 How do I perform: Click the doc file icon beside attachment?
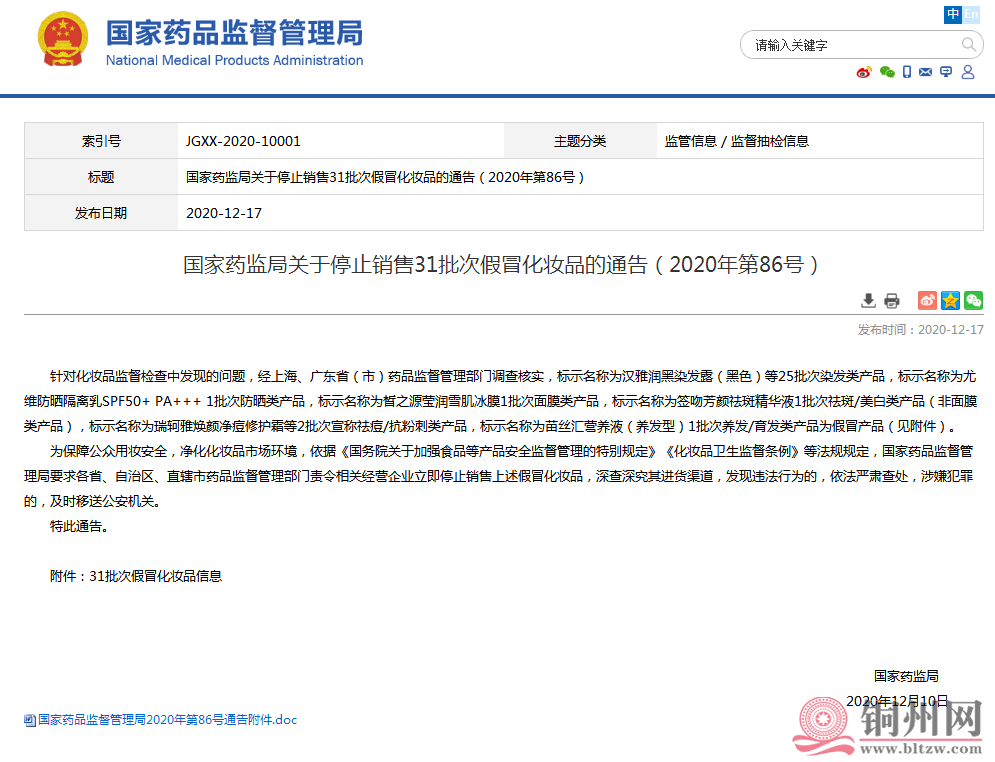click(x=29, y=720)
